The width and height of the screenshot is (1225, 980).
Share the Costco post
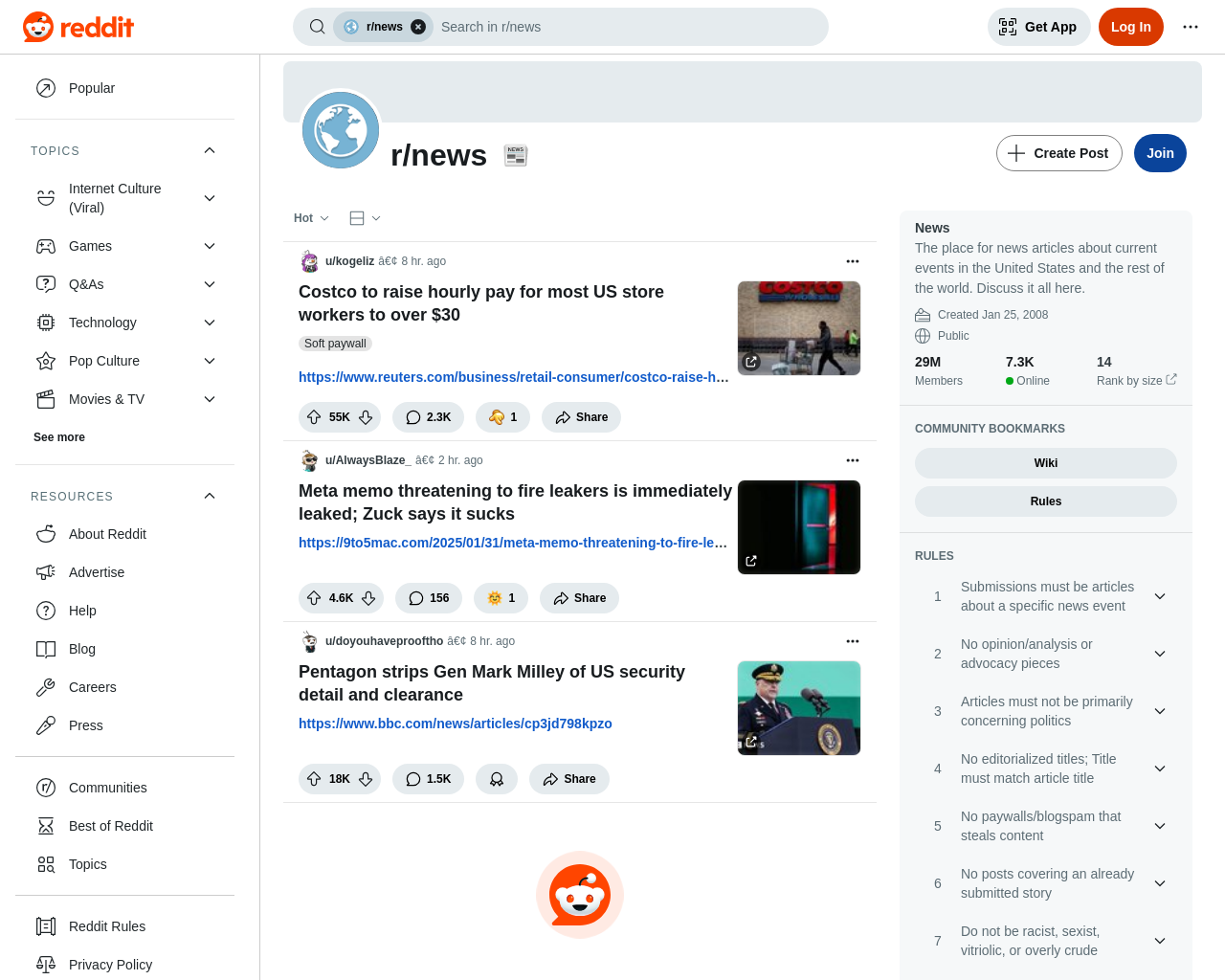tap(581, 417)
